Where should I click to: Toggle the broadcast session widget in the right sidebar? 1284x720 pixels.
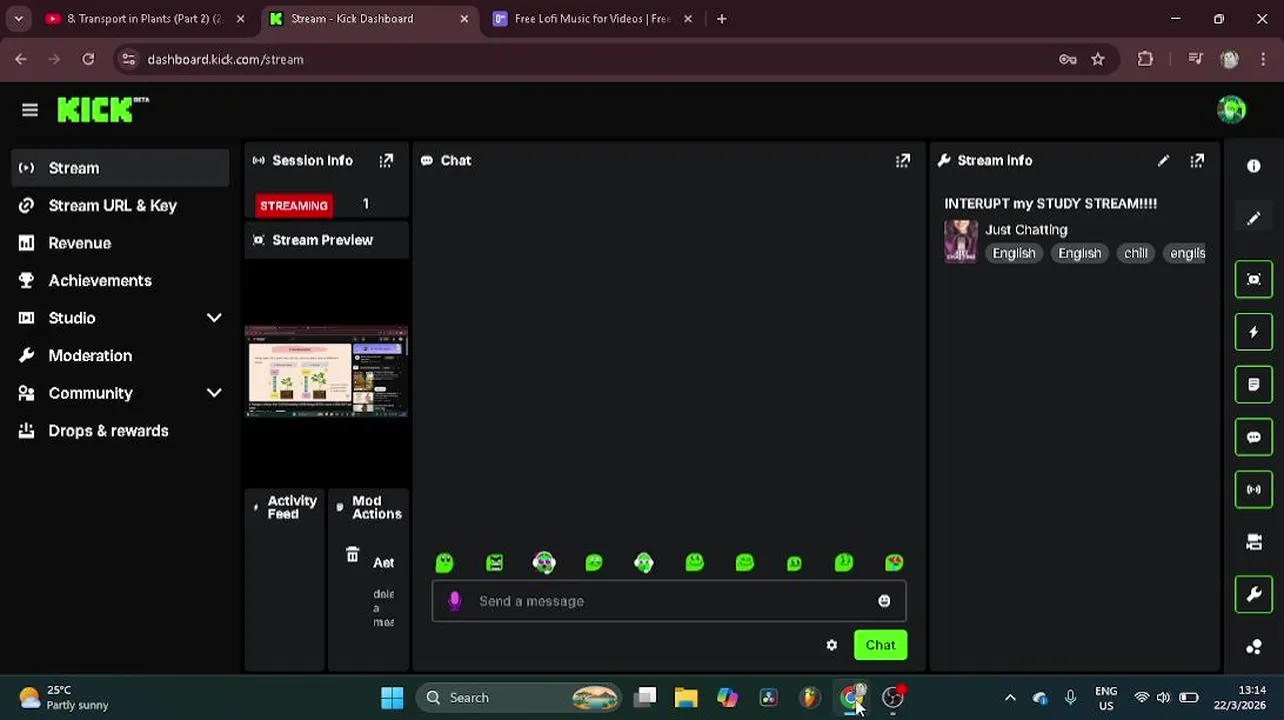tap(1253, 489)
